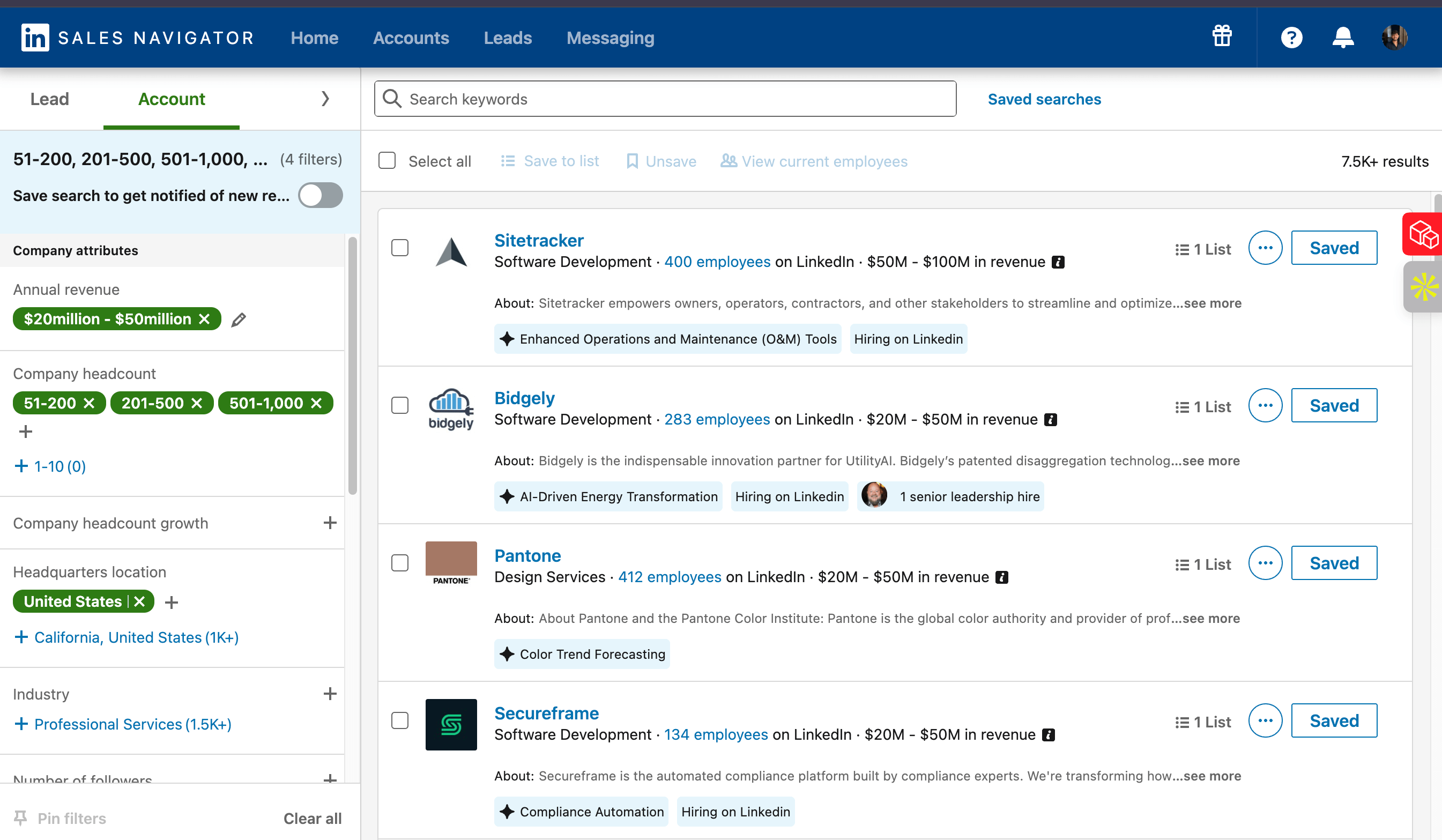
Task: Switch to the Lead tab
Action: tap(49, 99)
